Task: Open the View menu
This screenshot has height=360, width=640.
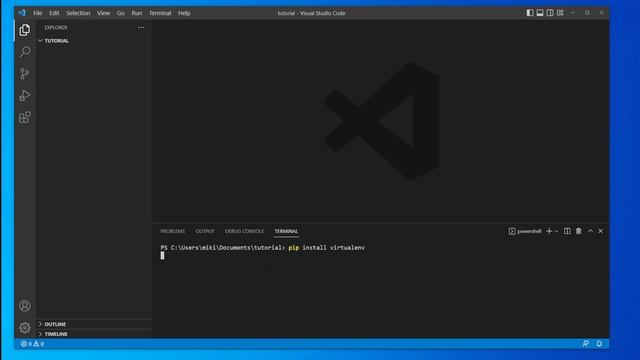Action: (x=103, y=13)
